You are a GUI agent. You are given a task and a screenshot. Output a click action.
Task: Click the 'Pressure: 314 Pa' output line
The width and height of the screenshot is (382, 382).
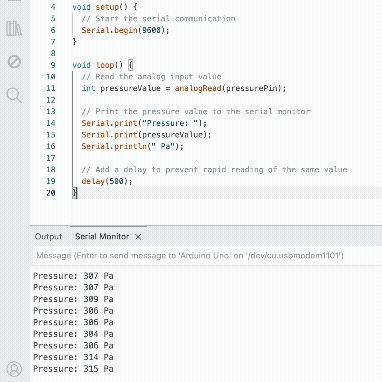pos(73,357)
